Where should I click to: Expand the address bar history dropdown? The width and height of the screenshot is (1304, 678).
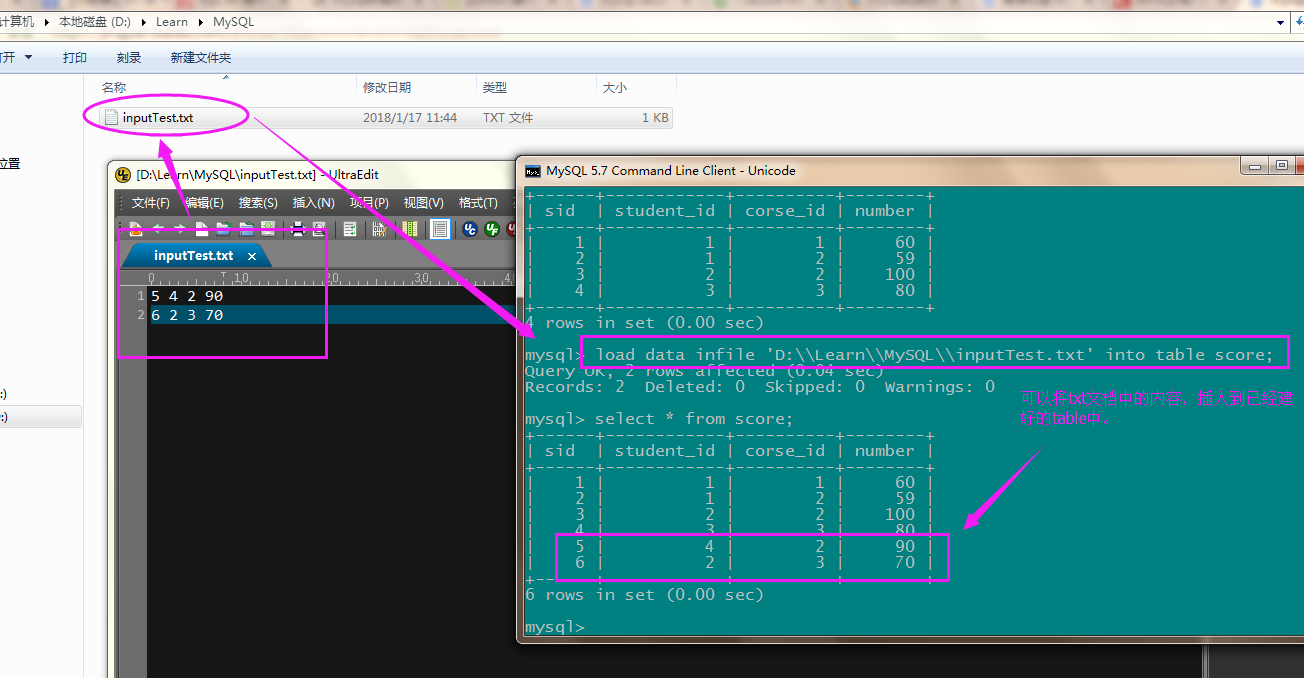point(1281,22)
